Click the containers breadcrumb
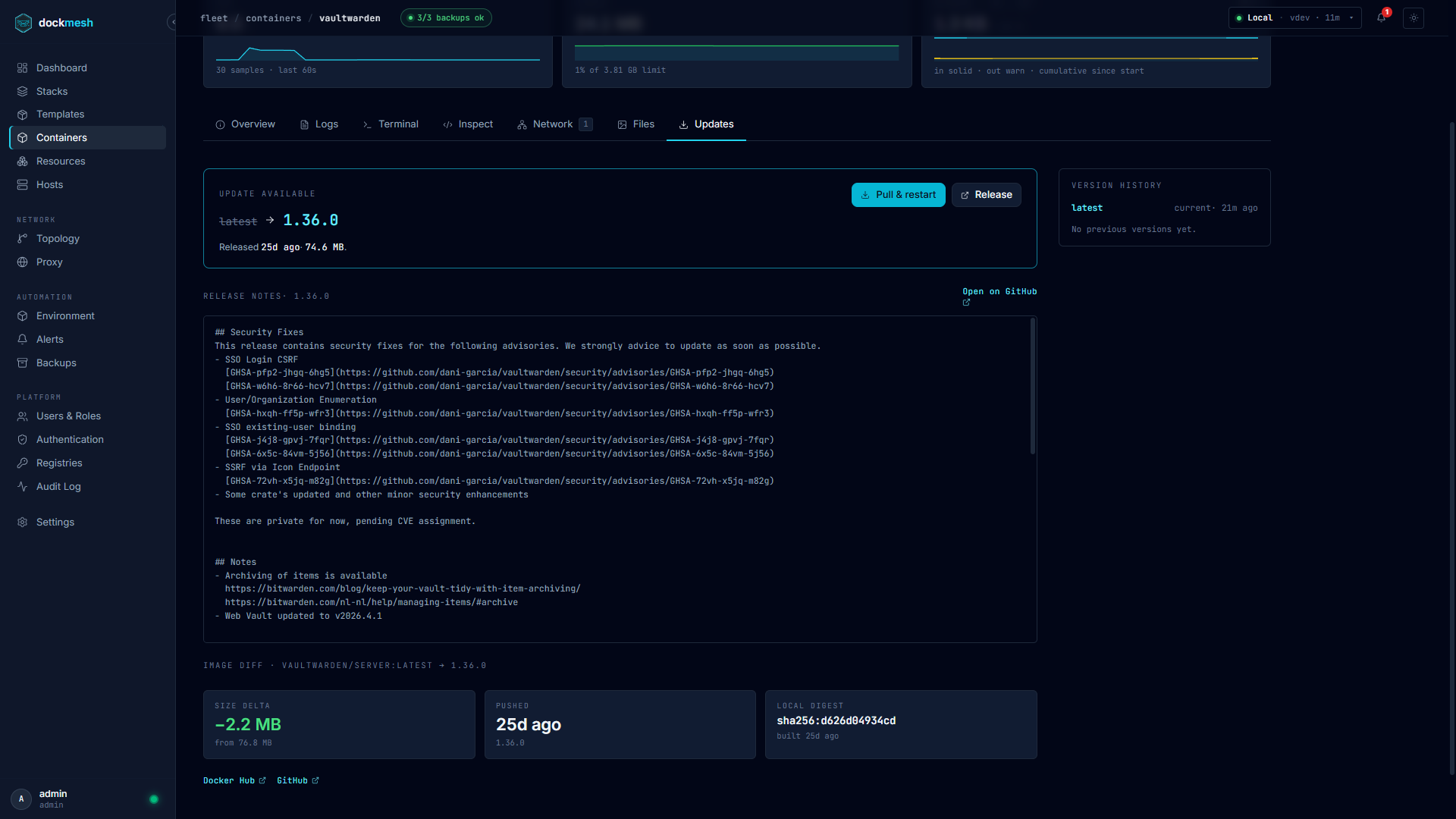The image size is (1456, 819). (x=273, y=18)
